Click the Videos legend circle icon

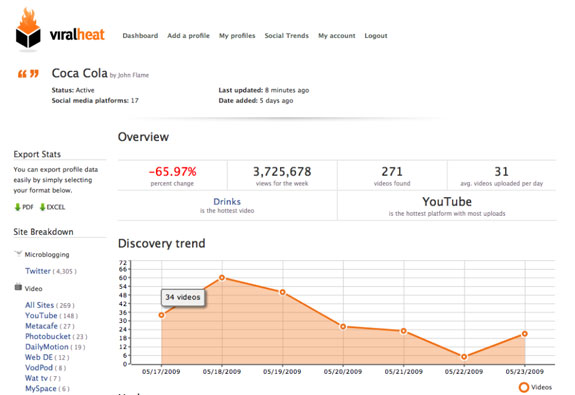pyautogui.click(x=524, y=387)
